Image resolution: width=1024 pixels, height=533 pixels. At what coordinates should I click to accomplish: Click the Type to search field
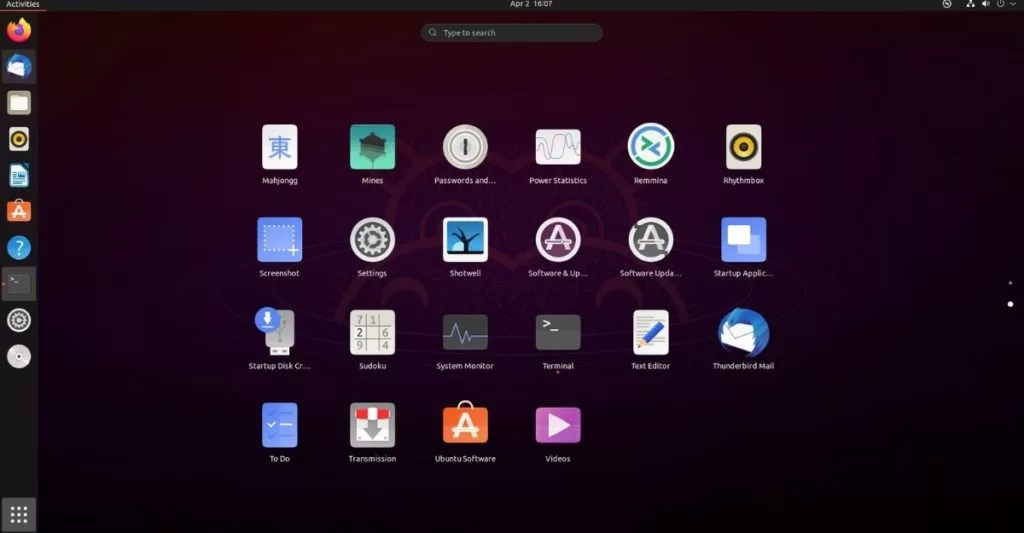click(511, 33)
